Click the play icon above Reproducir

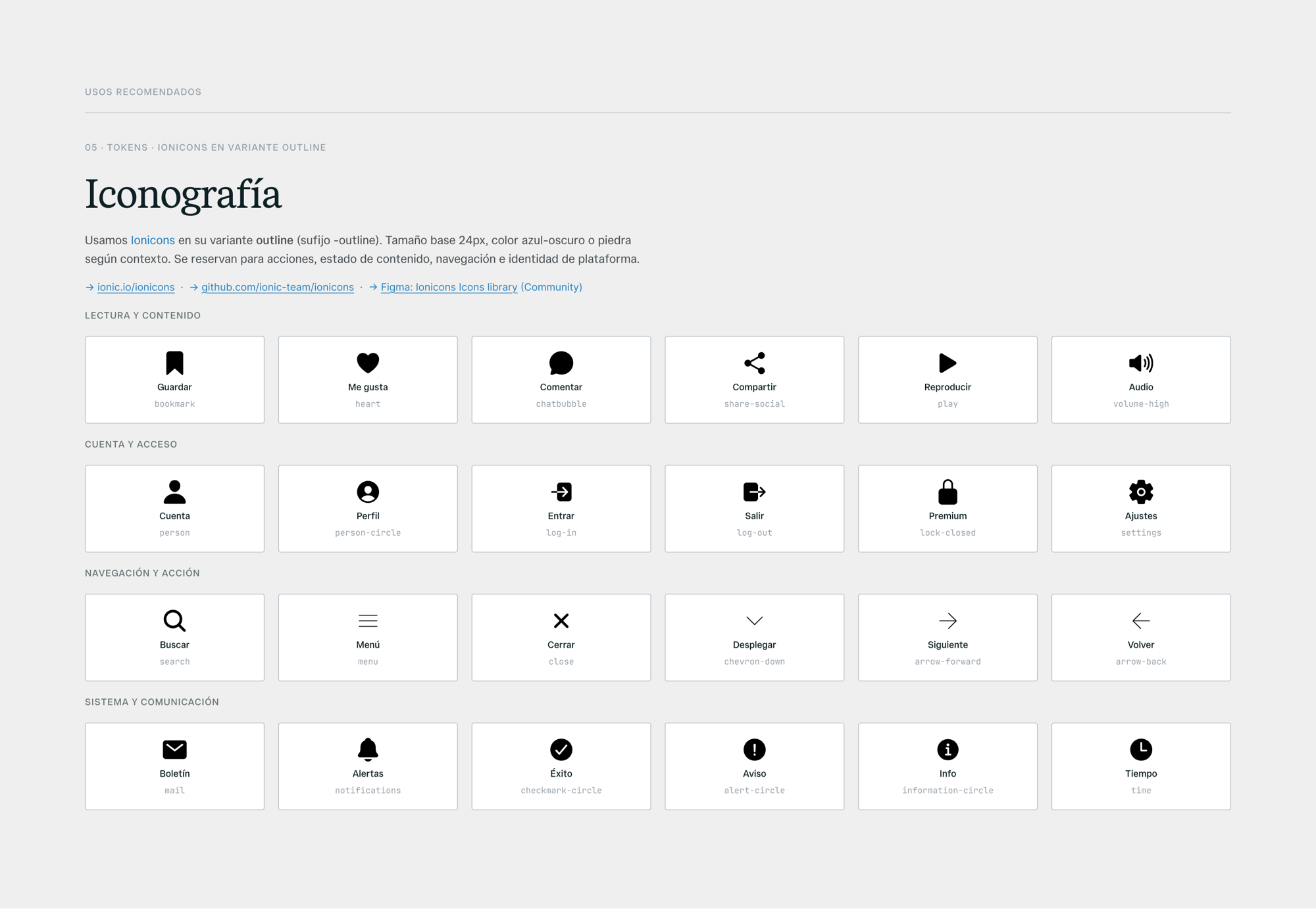tap(948, 363)
